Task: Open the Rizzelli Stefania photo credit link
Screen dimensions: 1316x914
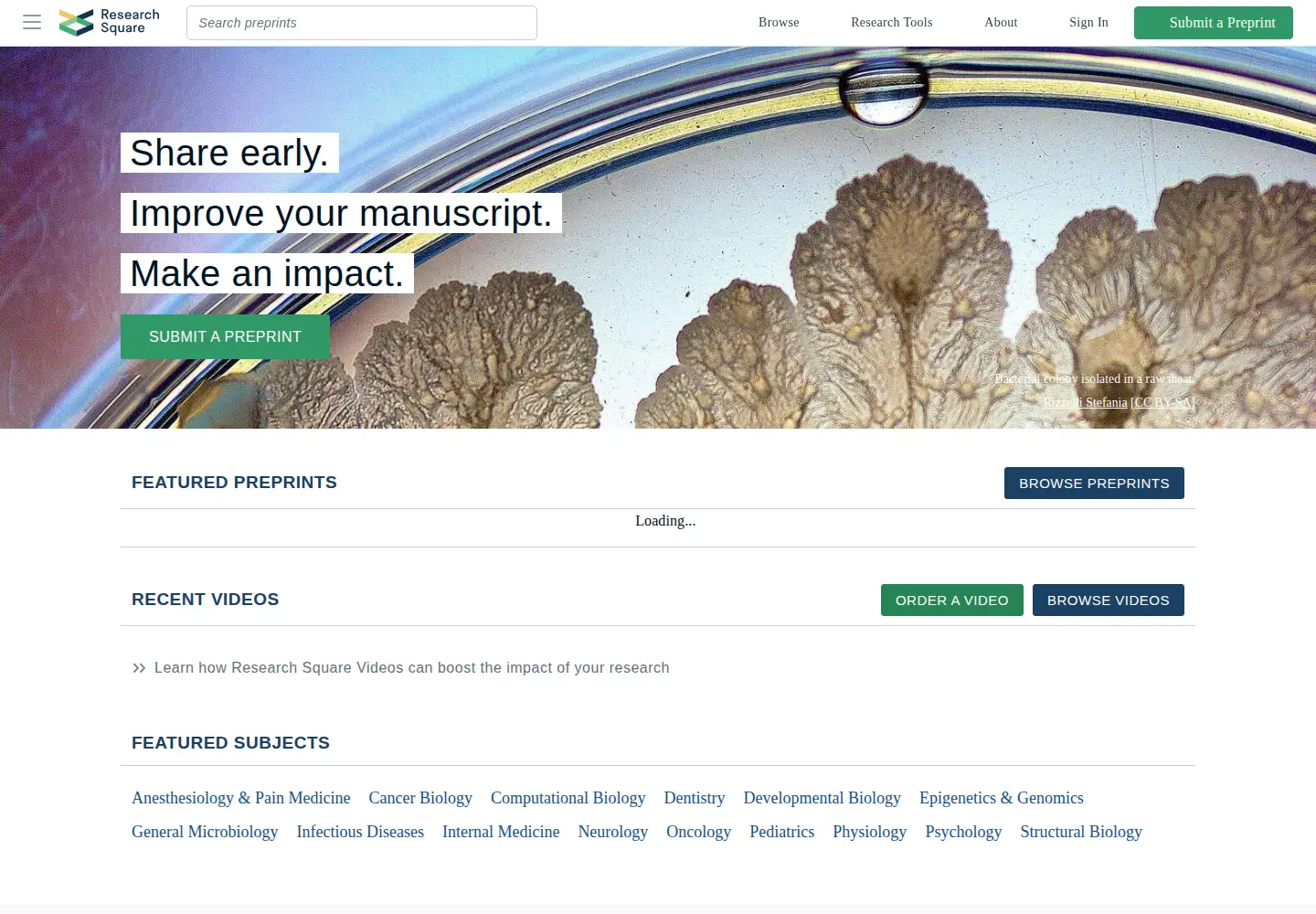Action: pyautogui.click(x=1085, y=403)
